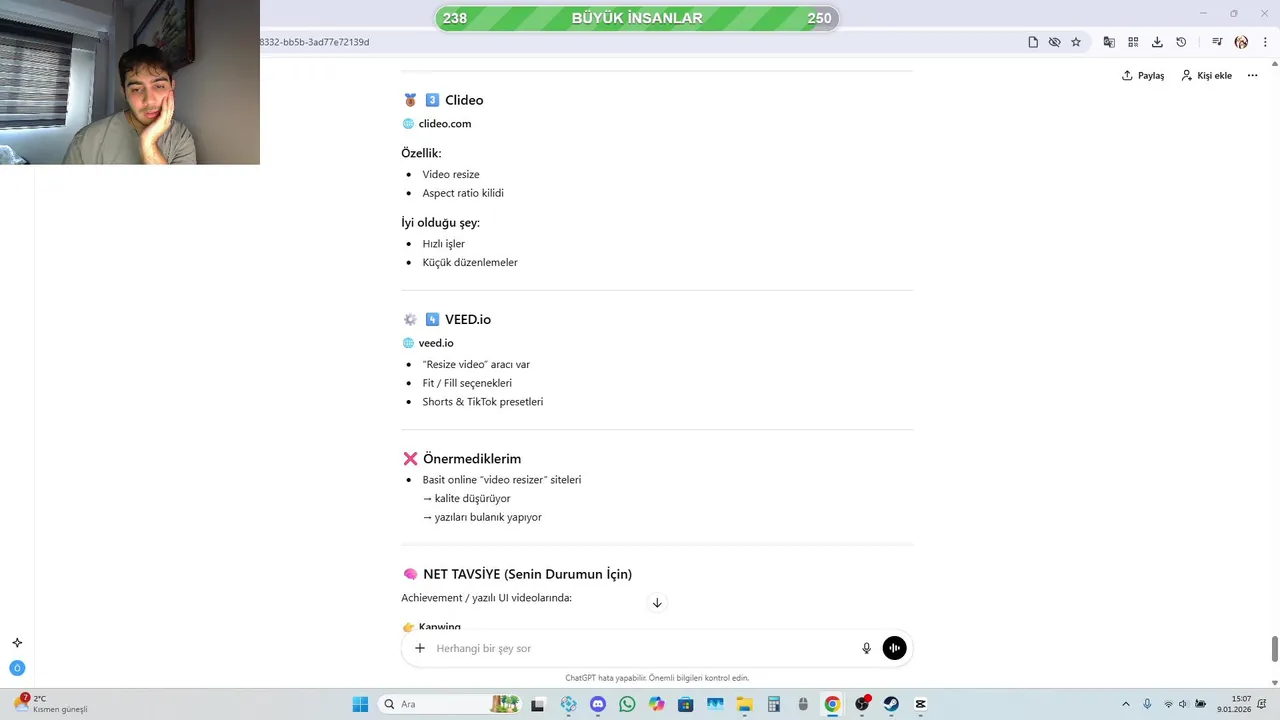Open Photos app from the taskbar
The width and height of the screenshot is (1280, 720).
715,704
